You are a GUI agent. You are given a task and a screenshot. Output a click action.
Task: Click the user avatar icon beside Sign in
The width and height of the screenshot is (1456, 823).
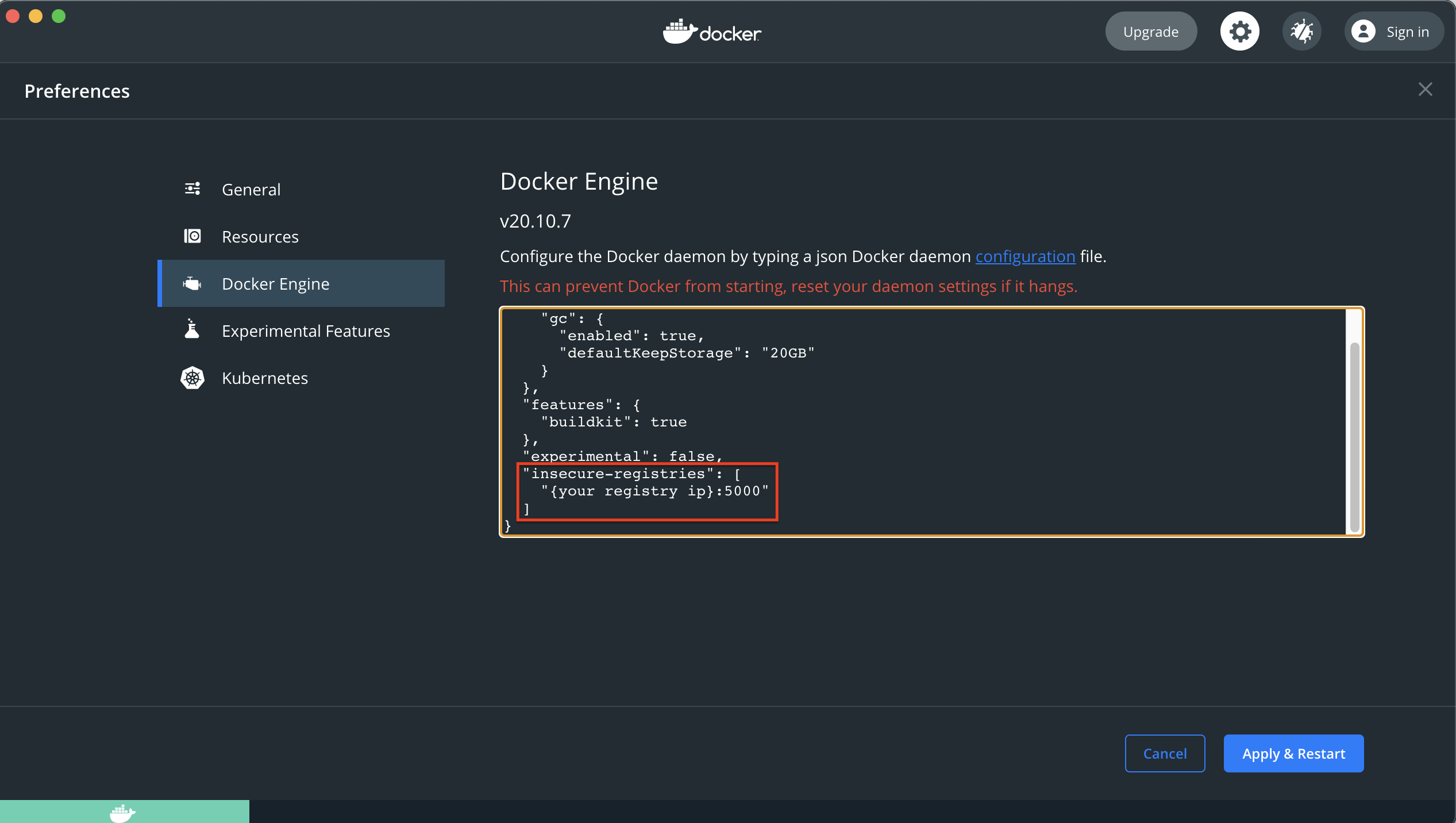(1363, 32)
